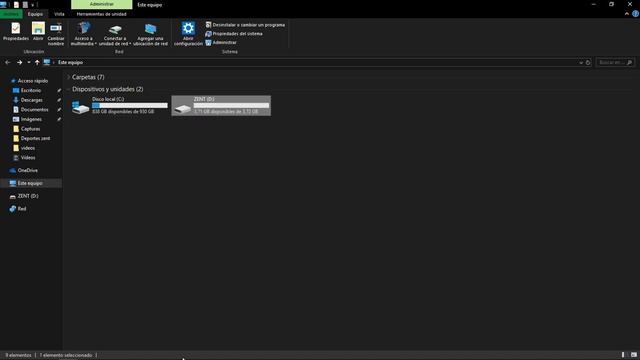Expand the Carpetas (7) group

[x=69, y=77]
